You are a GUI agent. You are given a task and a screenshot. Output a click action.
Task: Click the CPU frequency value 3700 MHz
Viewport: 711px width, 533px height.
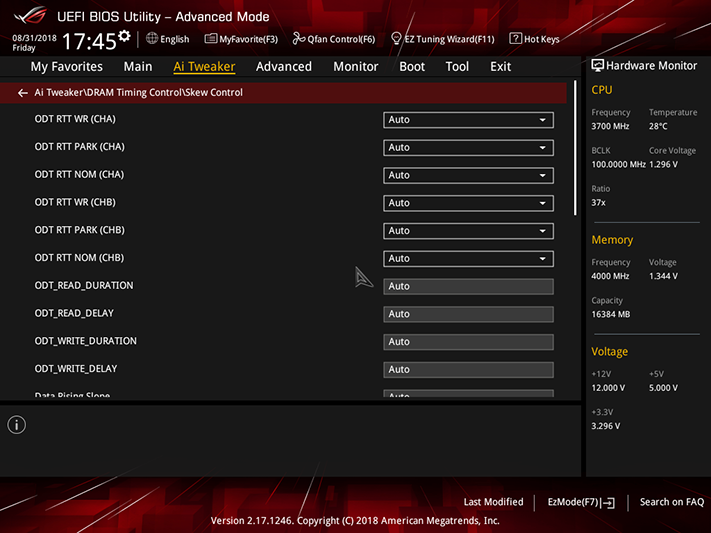(x=610, y=126)
